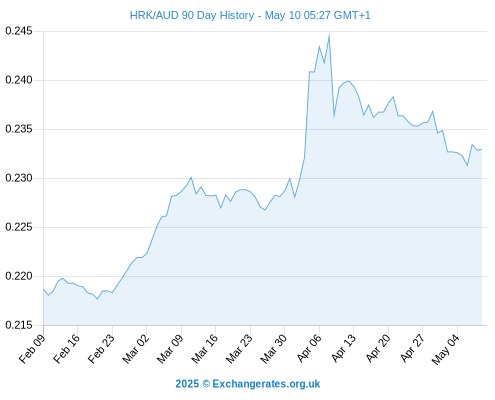495x400 pixels.
Task: Click the last data point of the line
Action: (x=482, y=149)
